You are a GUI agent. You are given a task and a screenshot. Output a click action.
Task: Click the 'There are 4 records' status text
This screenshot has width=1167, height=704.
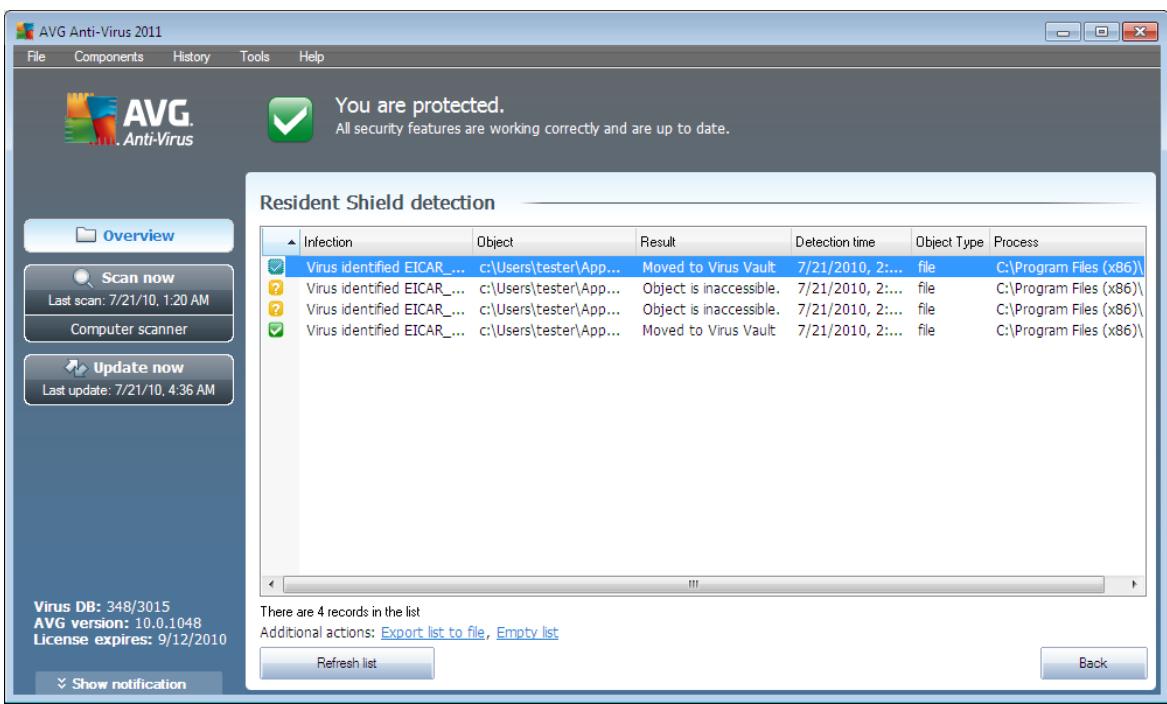pos(340,612)
